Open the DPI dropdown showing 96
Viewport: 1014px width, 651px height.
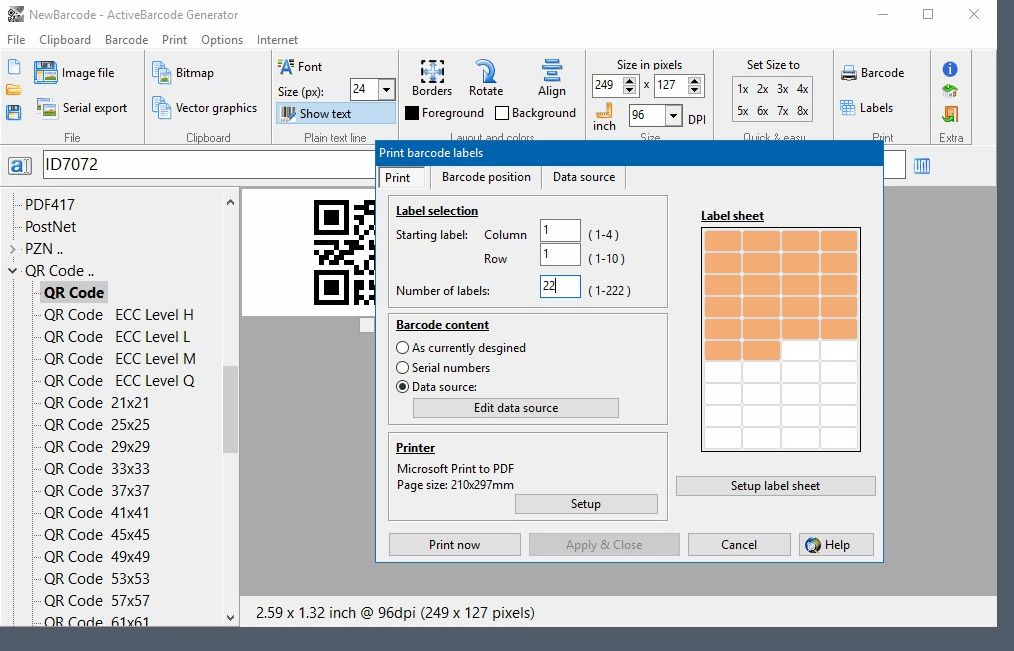[x=673, y=115]
